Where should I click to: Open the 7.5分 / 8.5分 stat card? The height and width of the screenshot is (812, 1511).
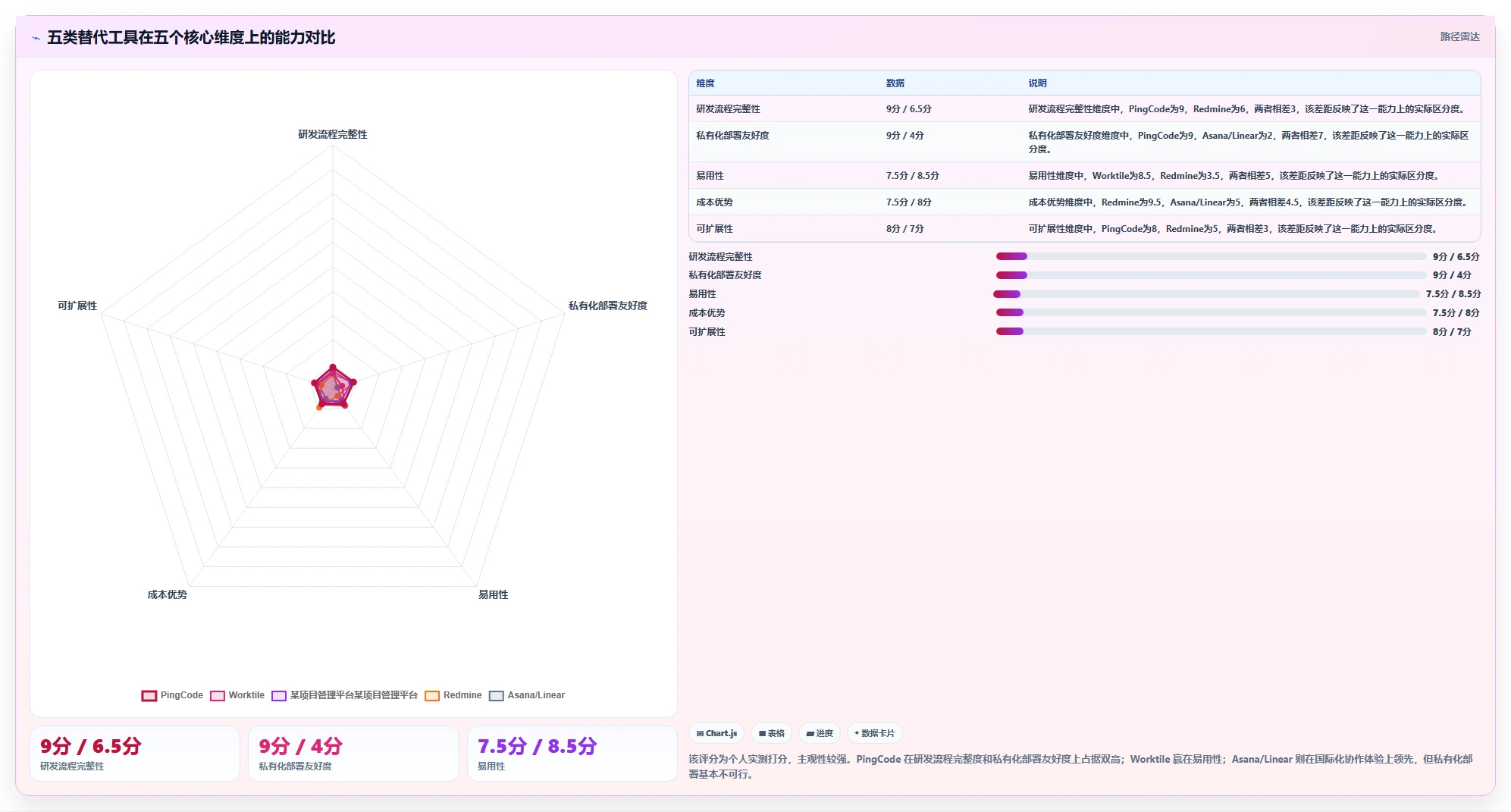pyautogui.click(x=572, y=754)
